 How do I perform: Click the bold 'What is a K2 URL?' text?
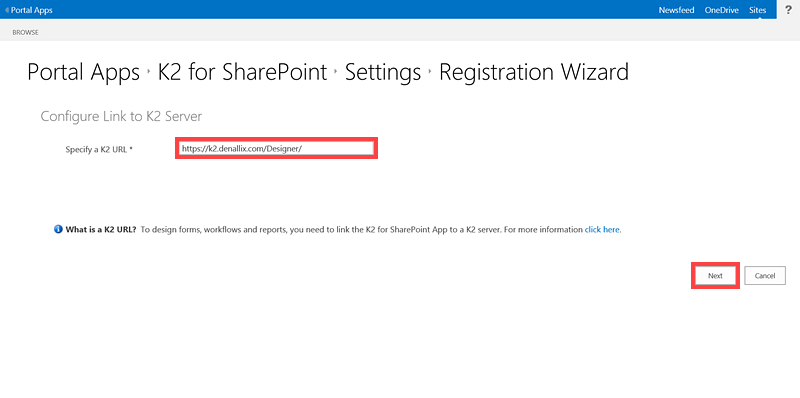[x=101, y=230]
